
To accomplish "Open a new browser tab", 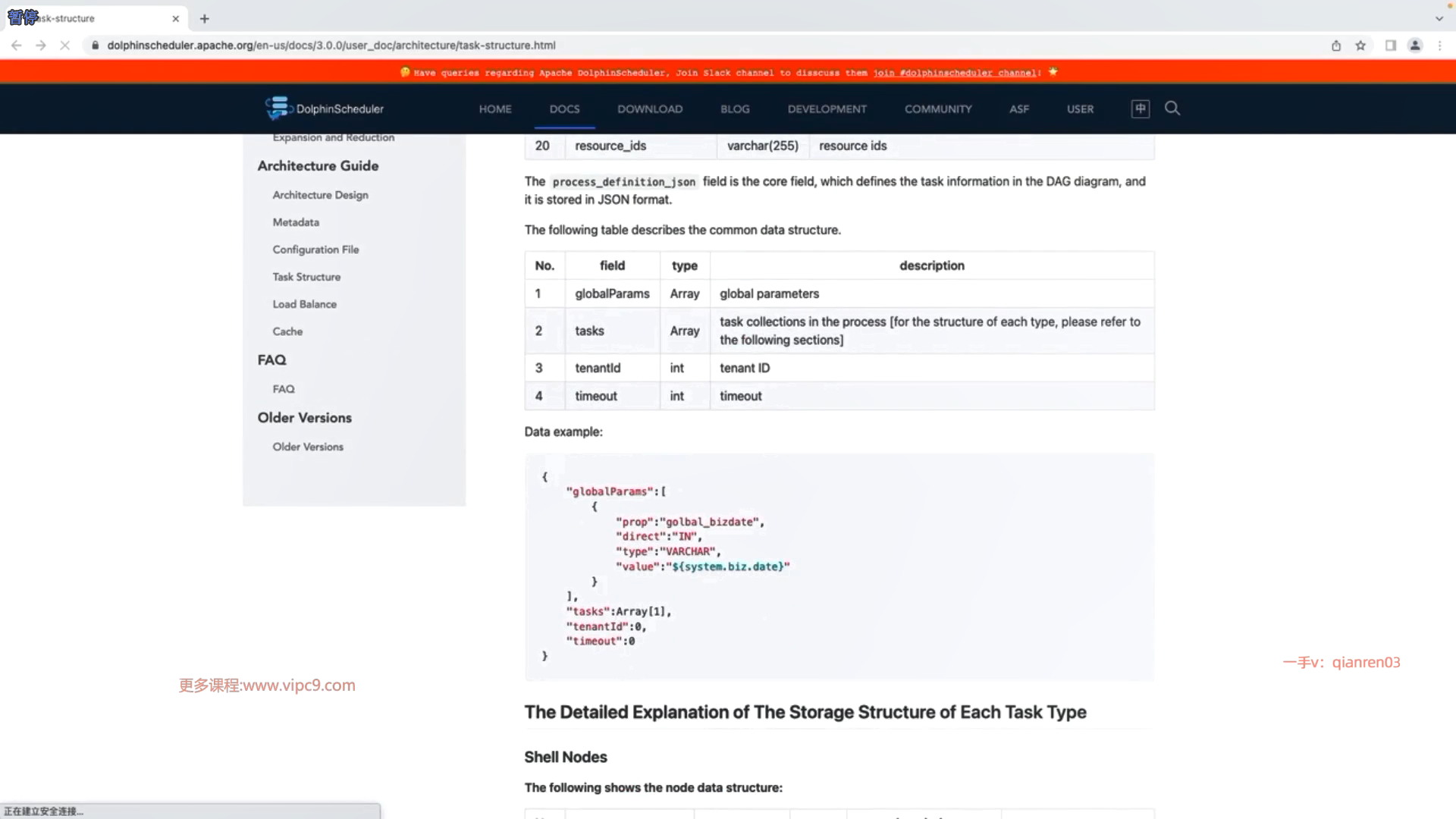I will tap(204, 18).
